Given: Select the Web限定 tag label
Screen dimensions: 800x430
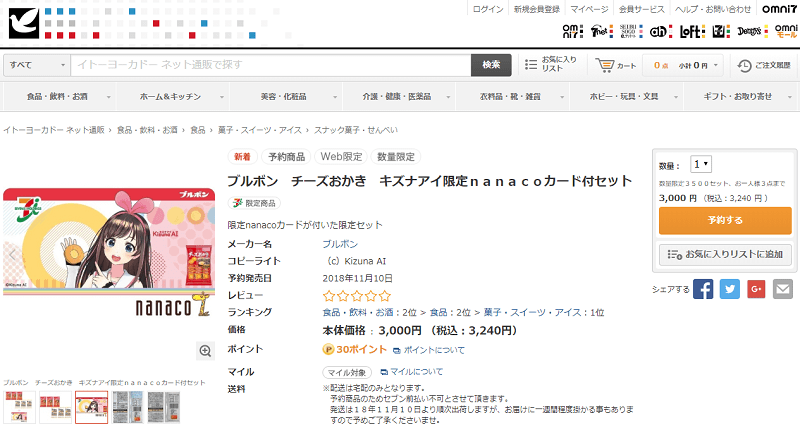Looking at the screenshot, I should click(x=341, y=157).
